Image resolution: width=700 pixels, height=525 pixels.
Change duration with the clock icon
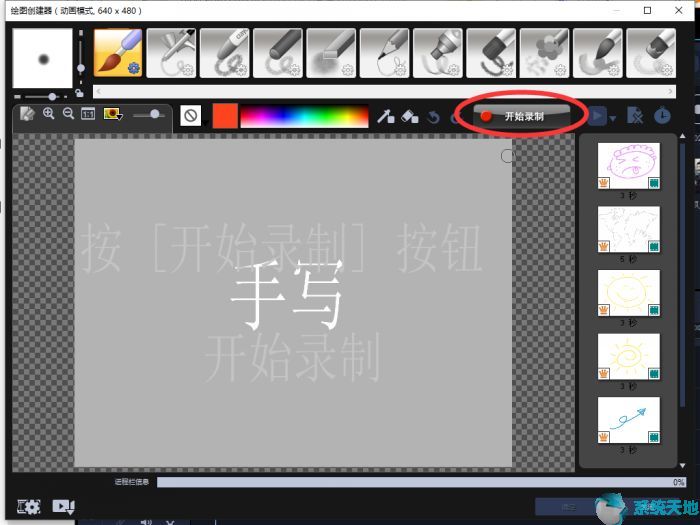point(662,115)
